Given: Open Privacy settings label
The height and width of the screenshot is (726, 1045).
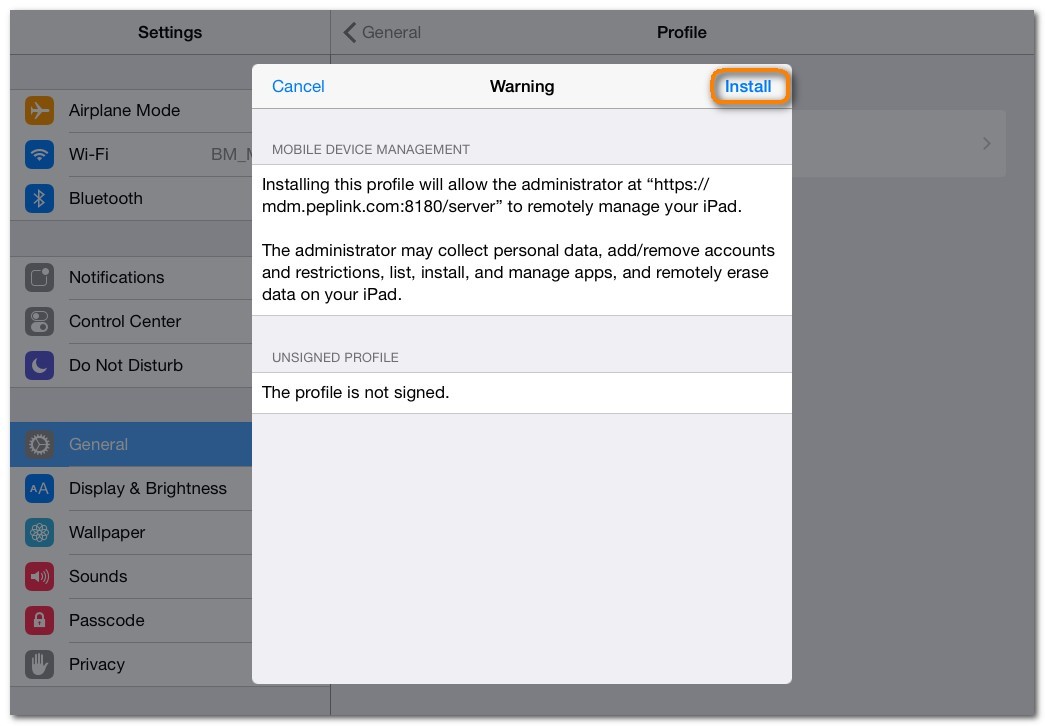Looking at the screenshot, I should coord(97,665).
